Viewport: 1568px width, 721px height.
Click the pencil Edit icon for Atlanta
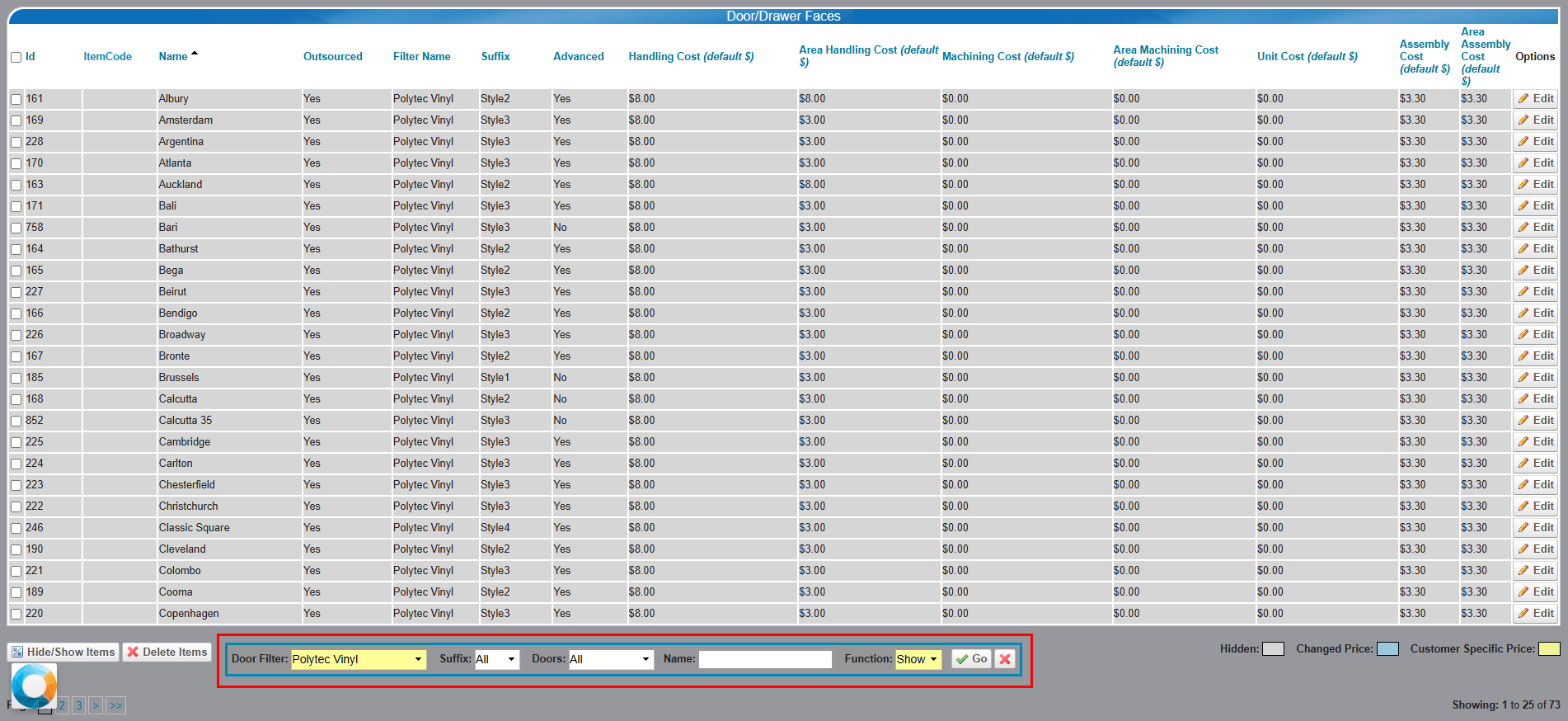point(1523,163)
